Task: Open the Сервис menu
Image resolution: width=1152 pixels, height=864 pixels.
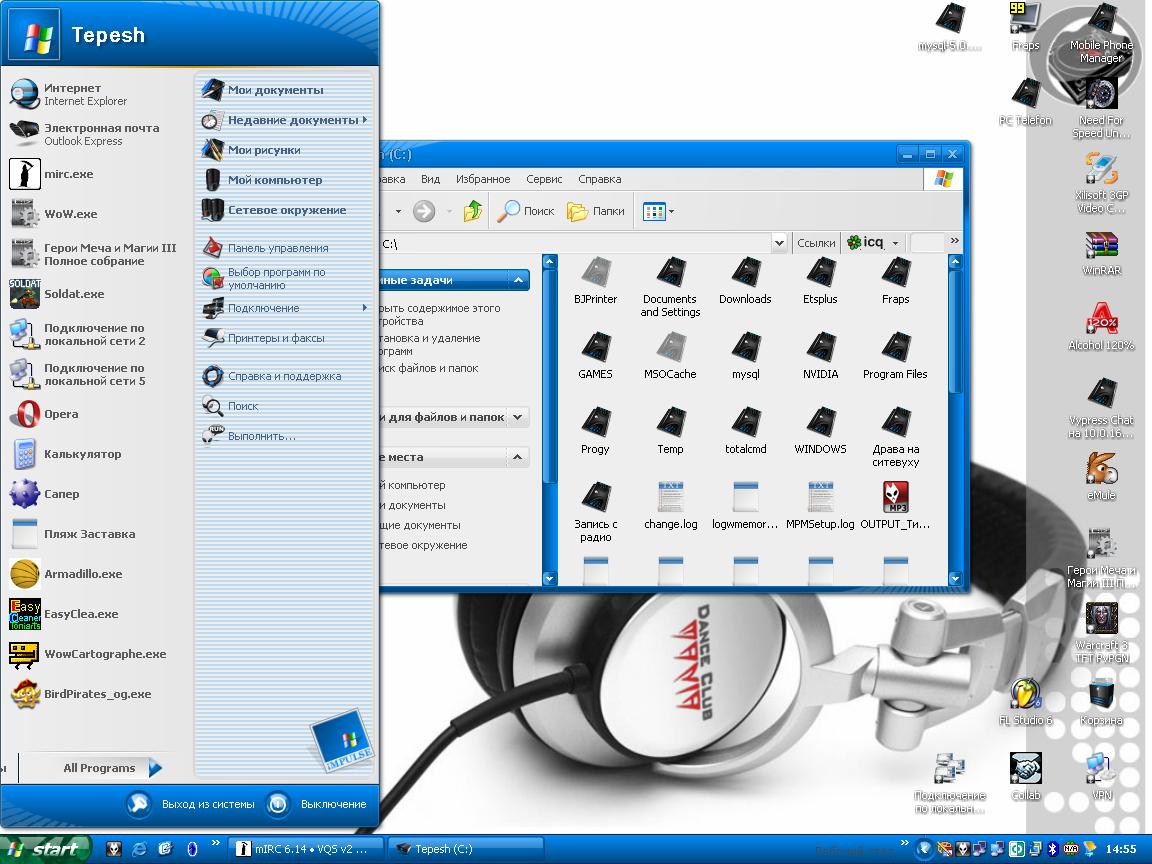Action: 544,180
